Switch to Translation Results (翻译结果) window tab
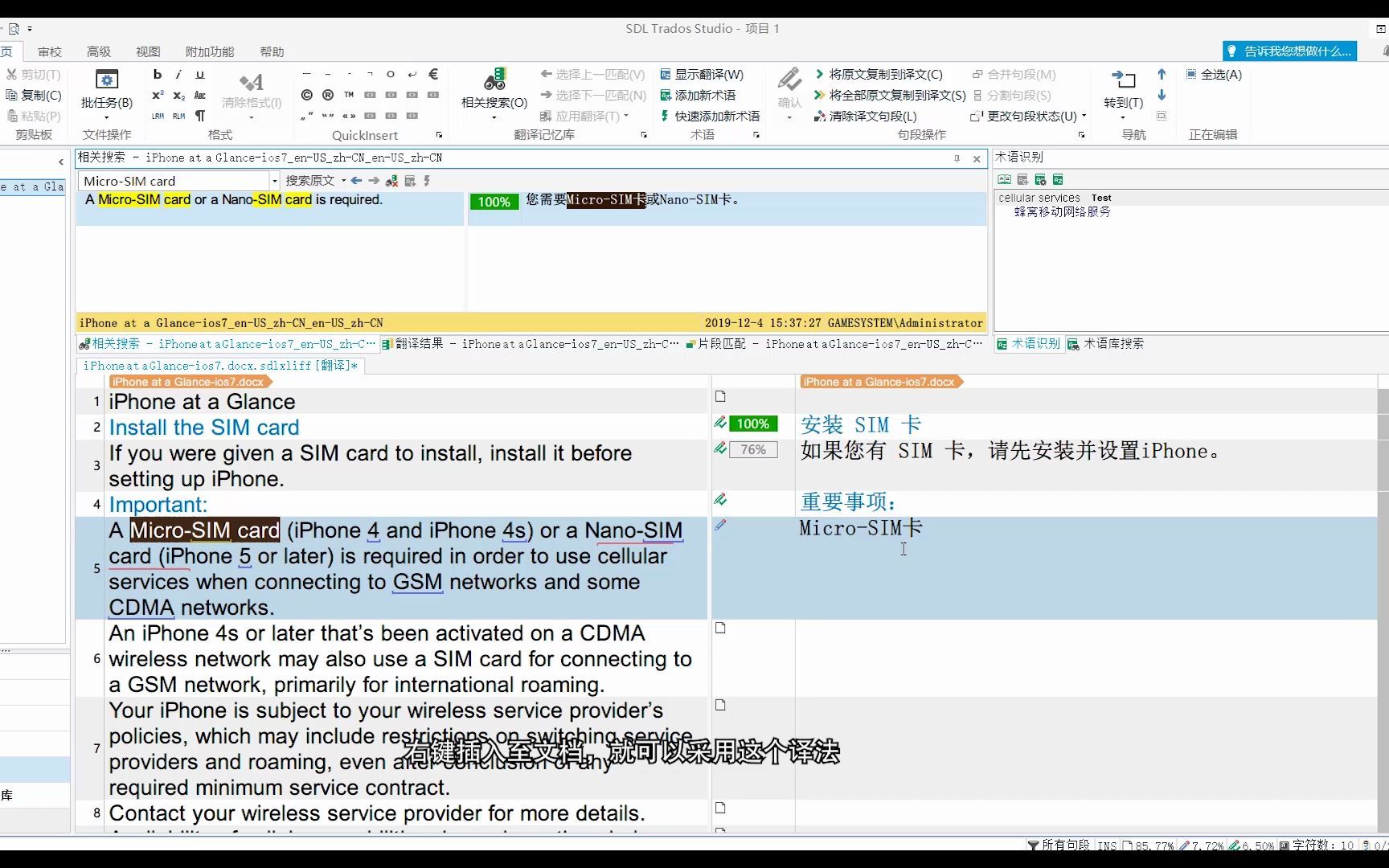Image resolution: width=1389 pixels, height=868 pixels. click(x=531, y=344)
